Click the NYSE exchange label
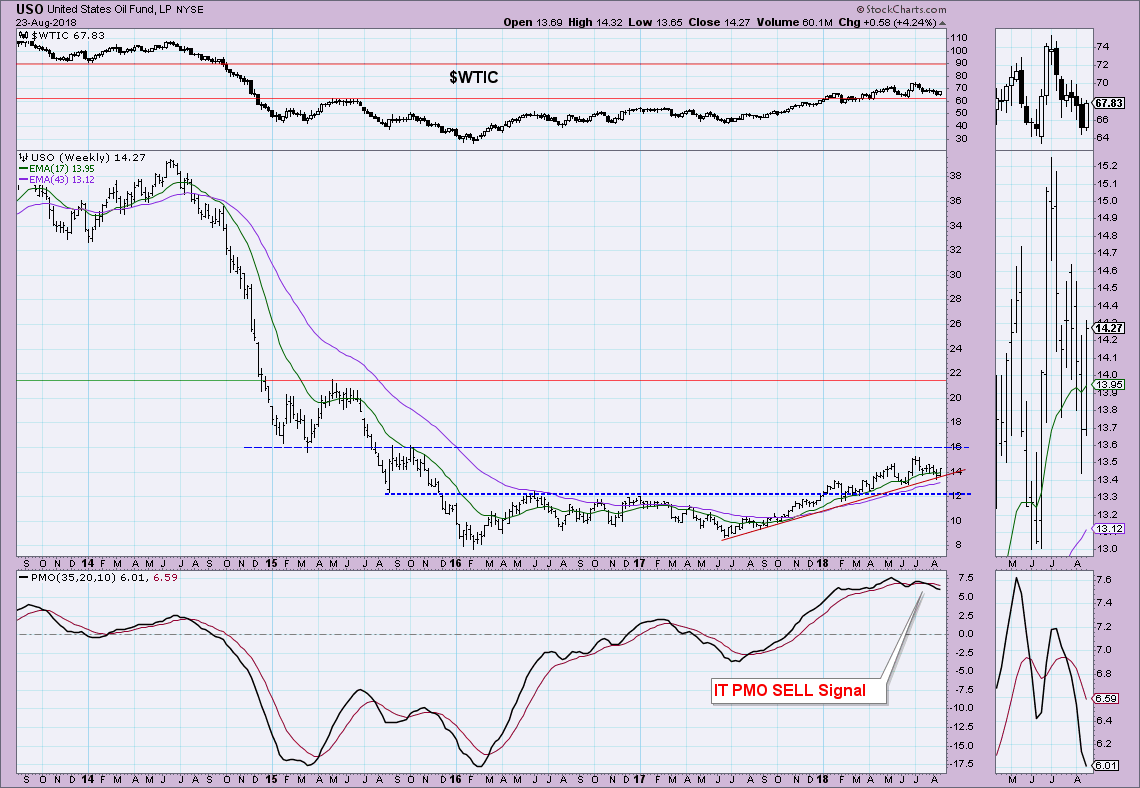The height and width of the screenshot is (788, 1140). [190, 10]
